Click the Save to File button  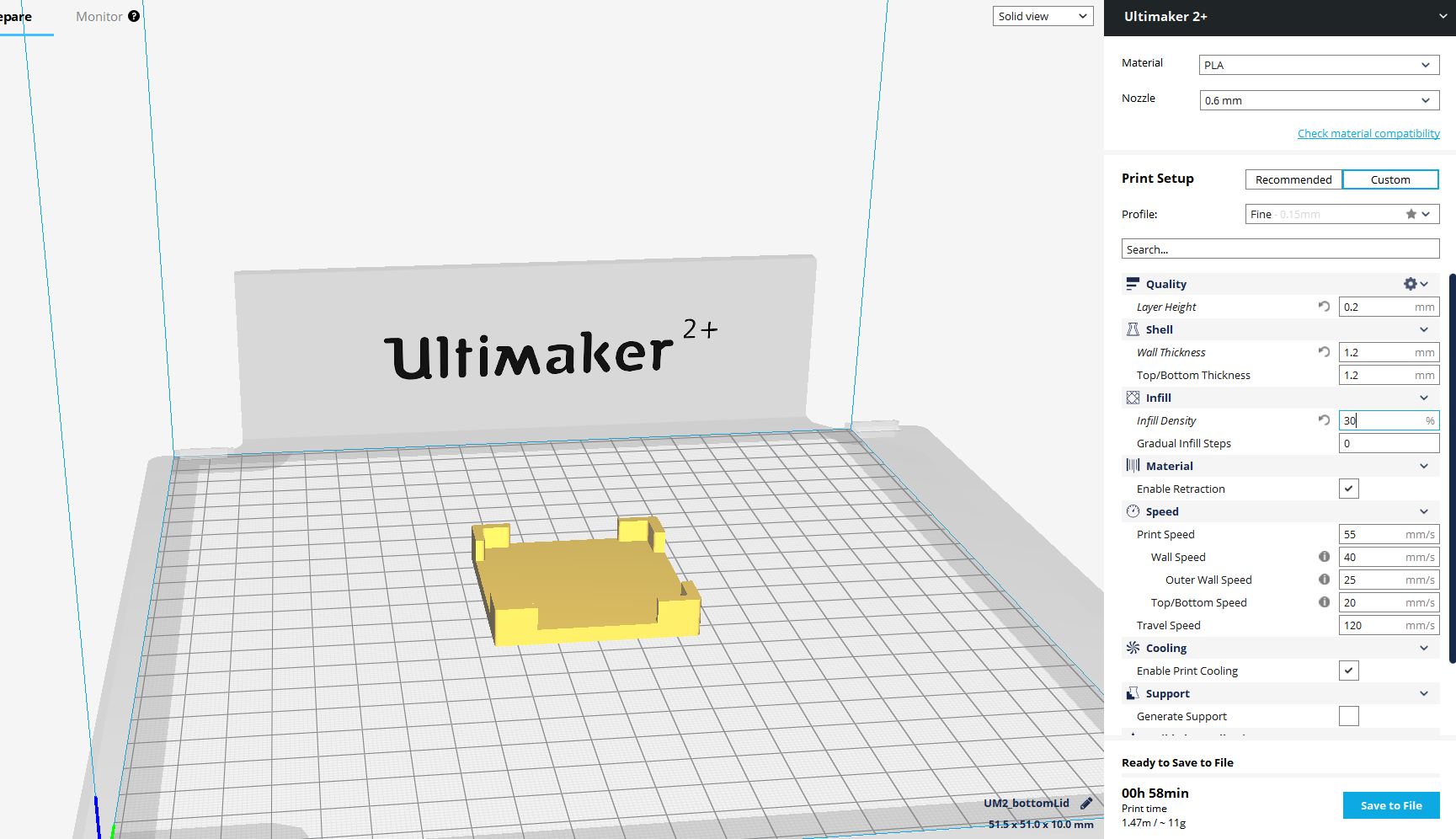(x=1391, y=805)
